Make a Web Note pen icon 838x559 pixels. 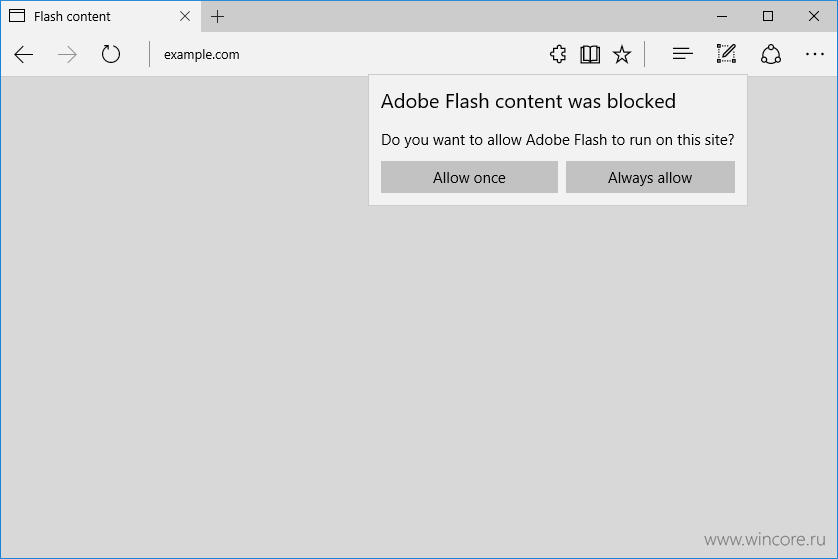pyautogui.click(x=726, y=54)
